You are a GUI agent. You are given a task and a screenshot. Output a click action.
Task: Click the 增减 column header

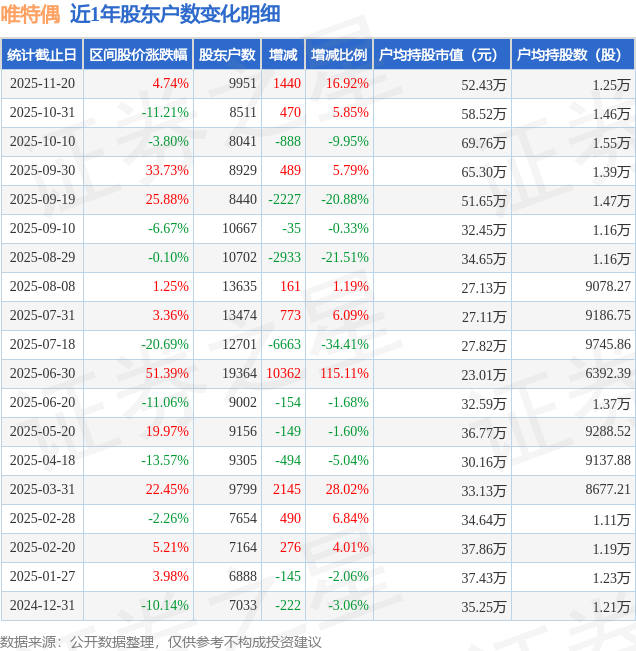[283, 54]
